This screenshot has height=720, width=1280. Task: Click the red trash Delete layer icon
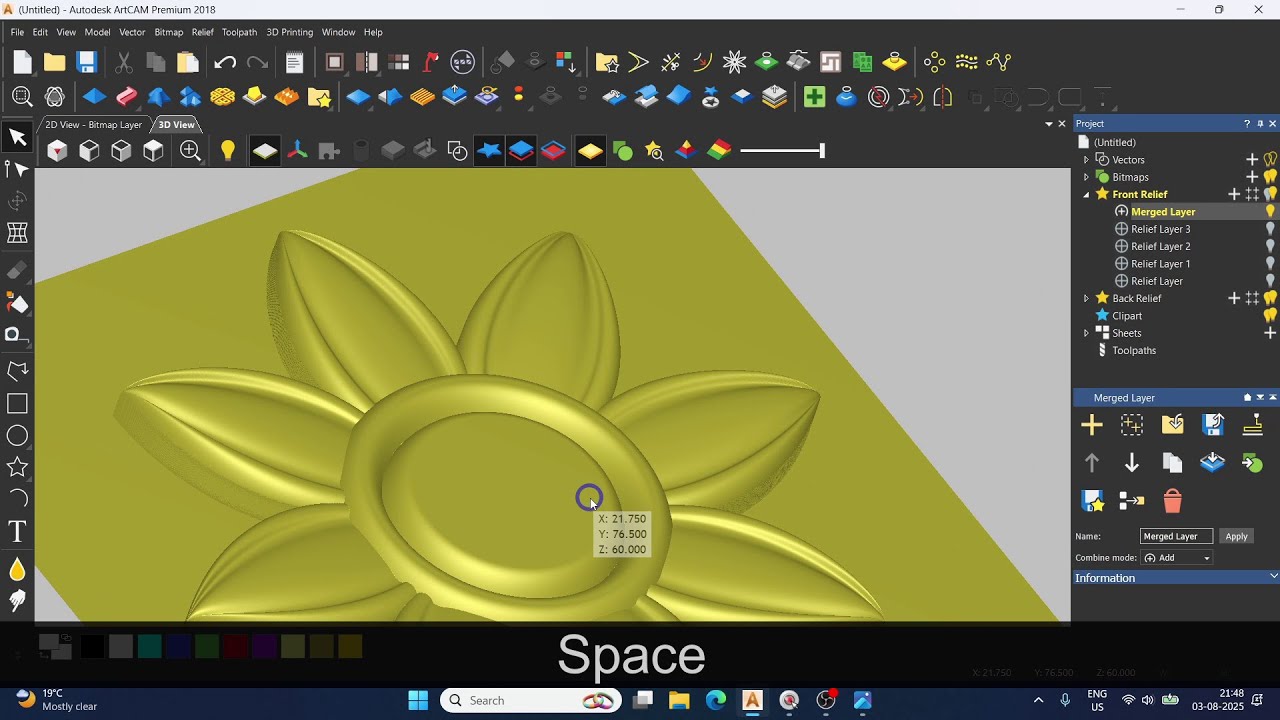(1172, 500)
